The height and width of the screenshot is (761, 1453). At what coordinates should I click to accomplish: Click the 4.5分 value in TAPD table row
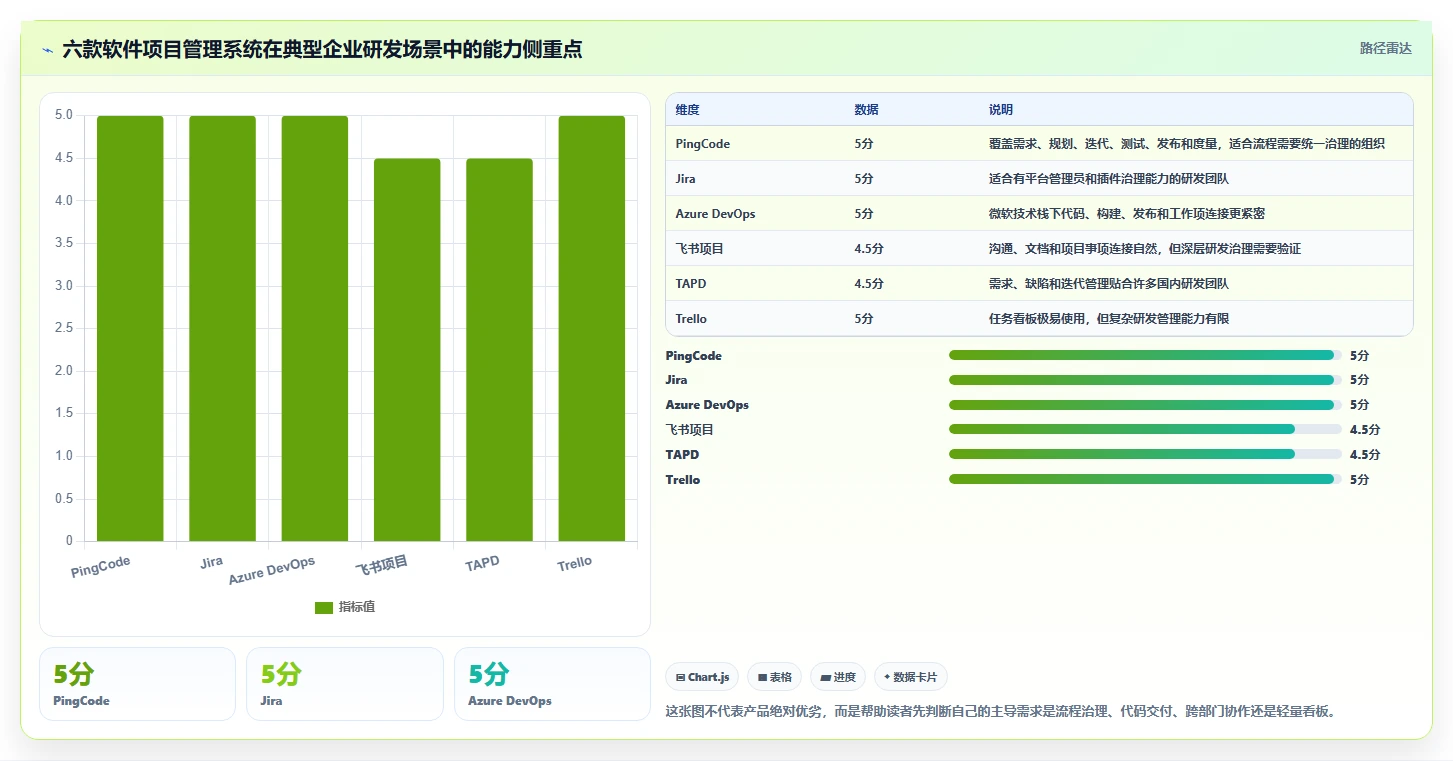tap(869, 284)
